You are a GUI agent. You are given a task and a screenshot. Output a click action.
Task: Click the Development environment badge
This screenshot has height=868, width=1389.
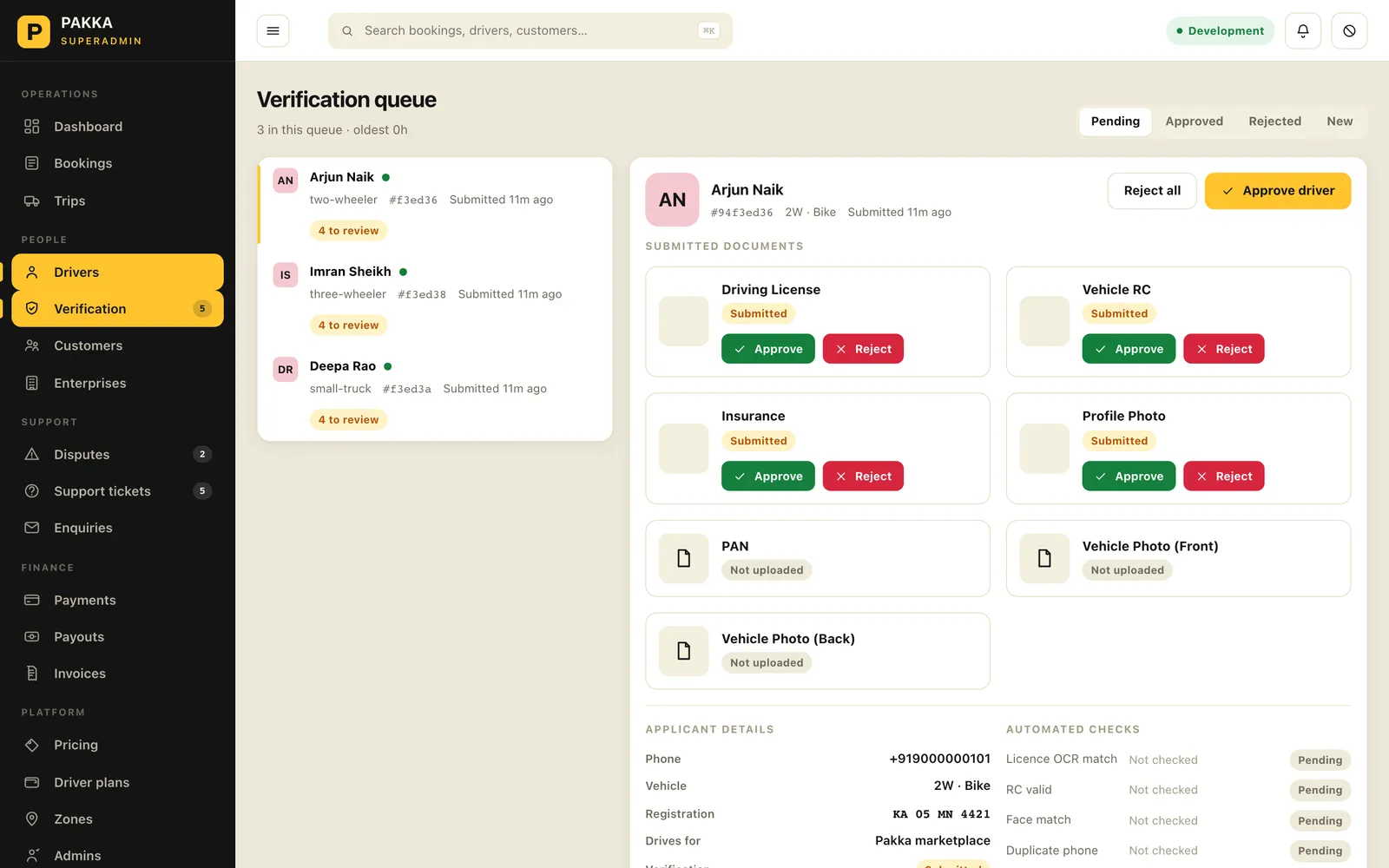tap(1220, 31)
